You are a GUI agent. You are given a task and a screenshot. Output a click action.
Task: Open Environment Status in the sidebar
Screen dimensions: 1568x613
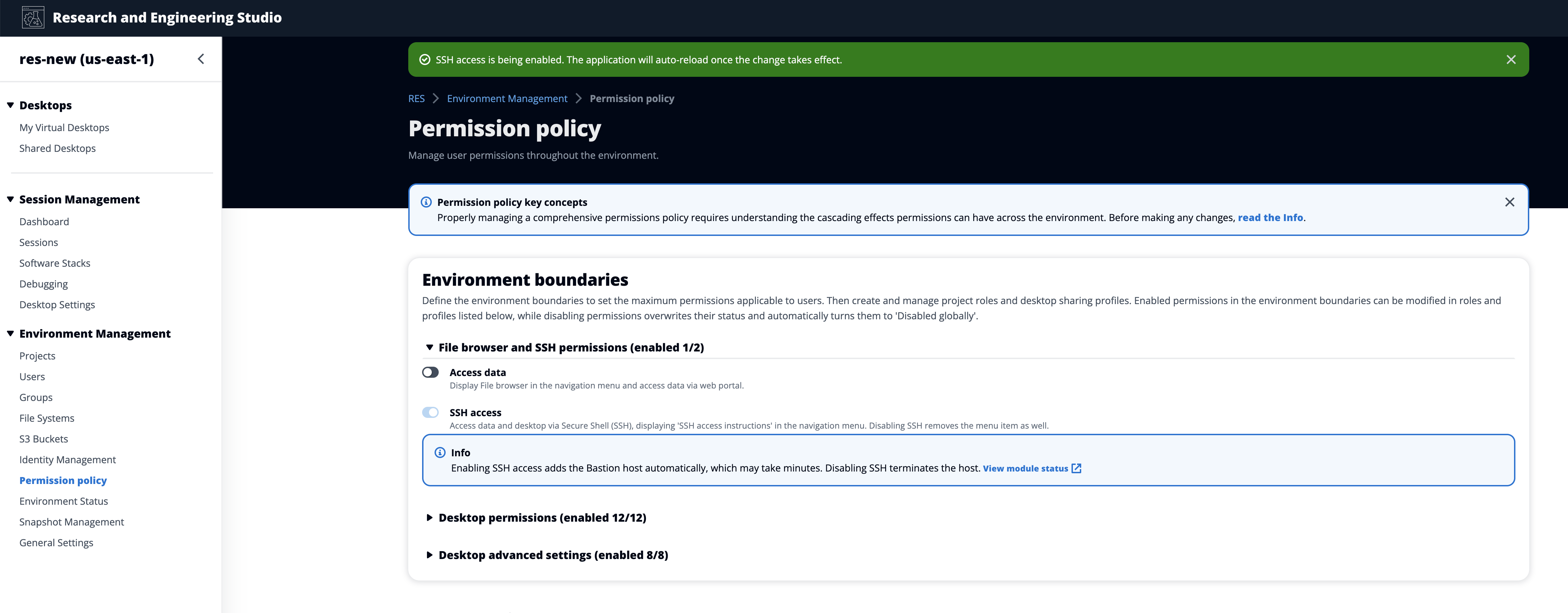click(x=63, y=501)
